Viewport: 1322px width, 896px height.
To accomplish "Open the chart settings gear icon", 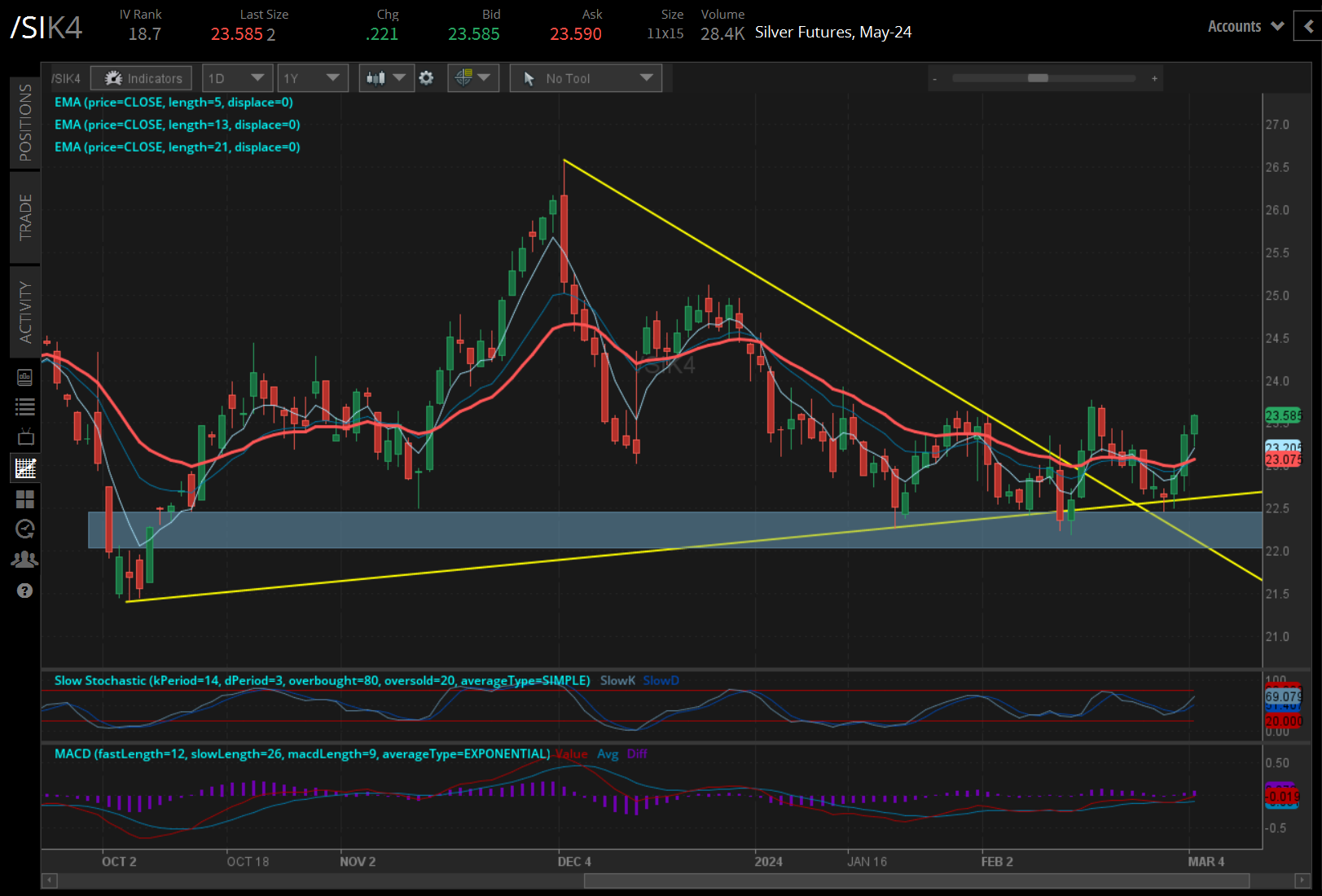I will click(426, 78).
